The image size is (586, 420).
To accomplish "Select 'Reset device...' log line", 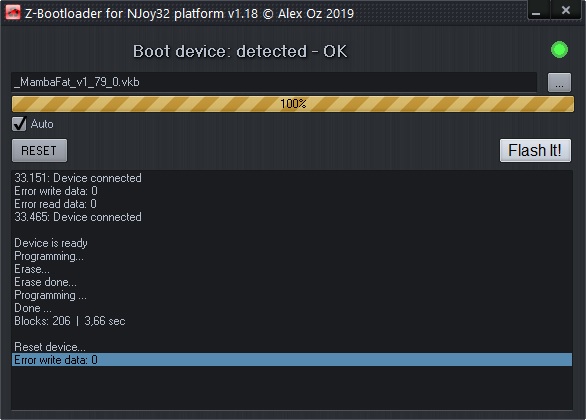I will pyautogui.click(x=50, y=347).
